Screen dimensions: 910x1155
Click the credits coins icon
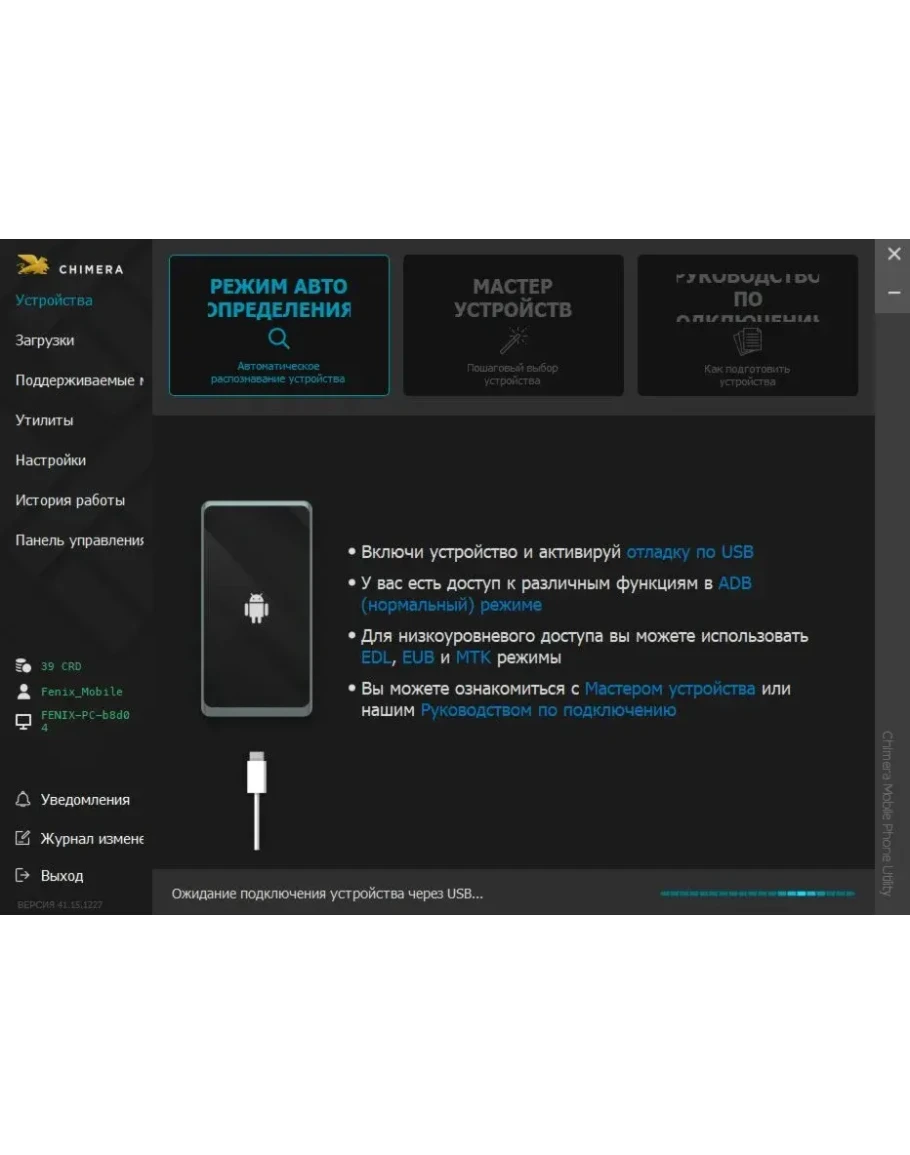(x=23, y=666)
